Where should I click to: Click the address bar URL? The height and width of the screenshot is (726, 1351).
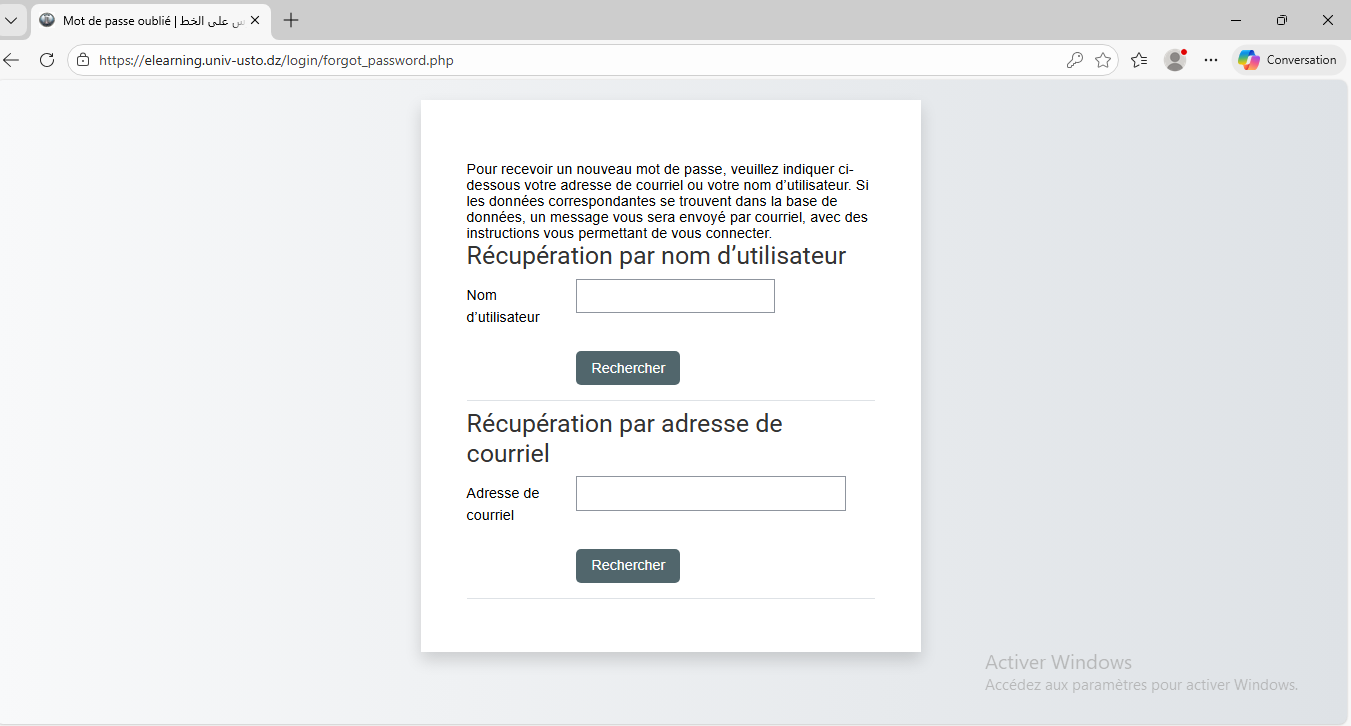coord(275,60)
